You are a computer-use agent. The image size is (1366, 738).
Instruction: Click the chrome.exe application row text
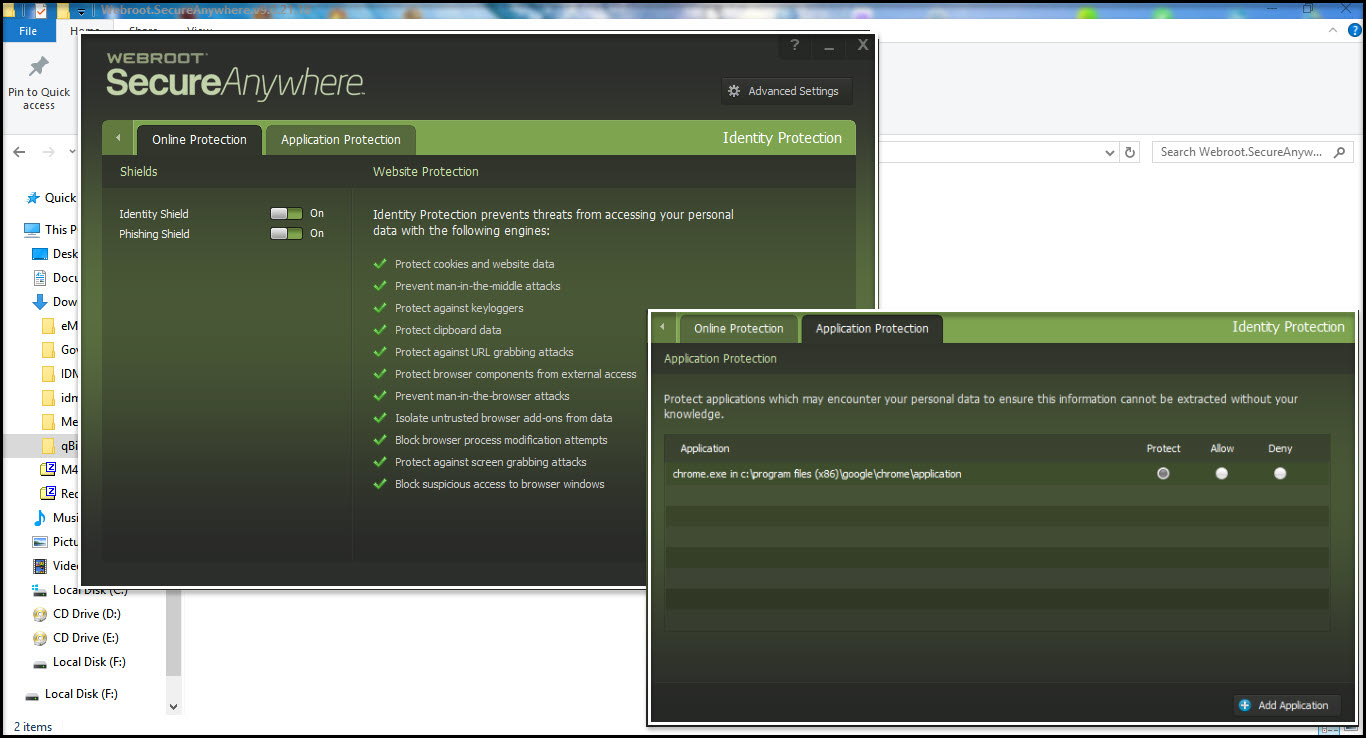[817, 474]
